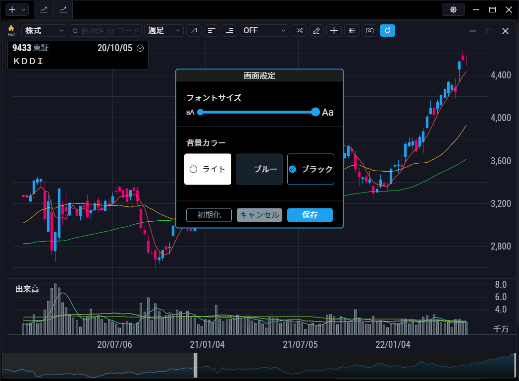Click the crossing arrows shuffle icon
This screenshot has width=519, height=381.
(x=299, y=31)
